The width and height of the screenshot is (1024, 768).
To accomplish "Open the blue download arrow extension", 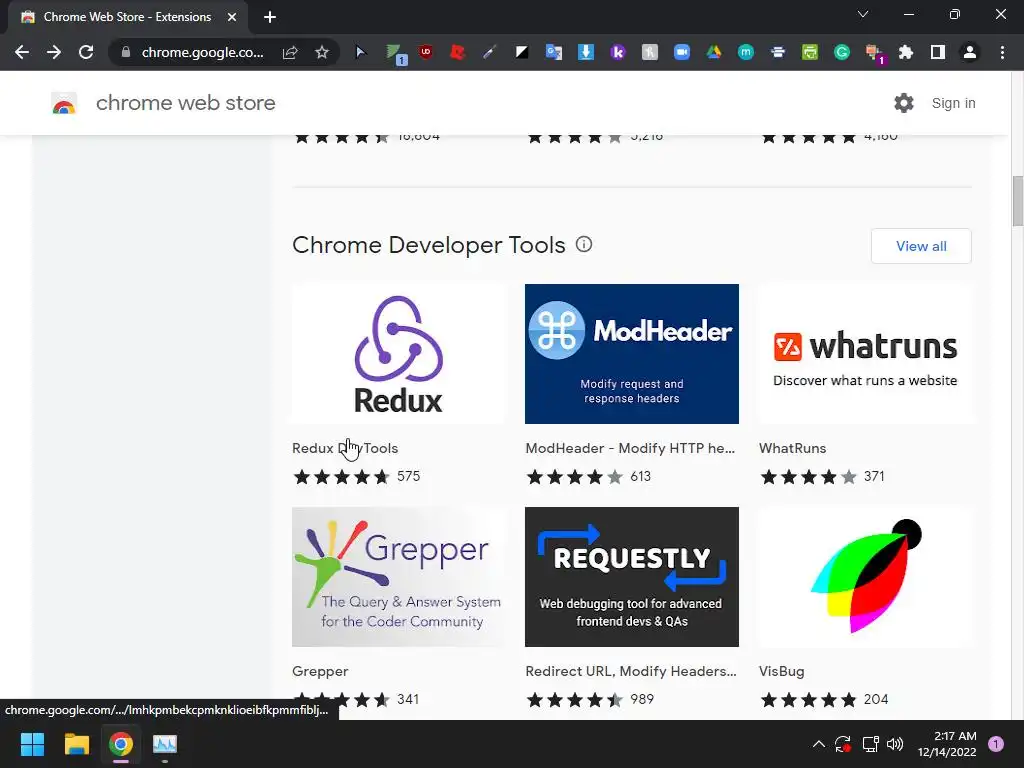I will (x=586, y=52).
